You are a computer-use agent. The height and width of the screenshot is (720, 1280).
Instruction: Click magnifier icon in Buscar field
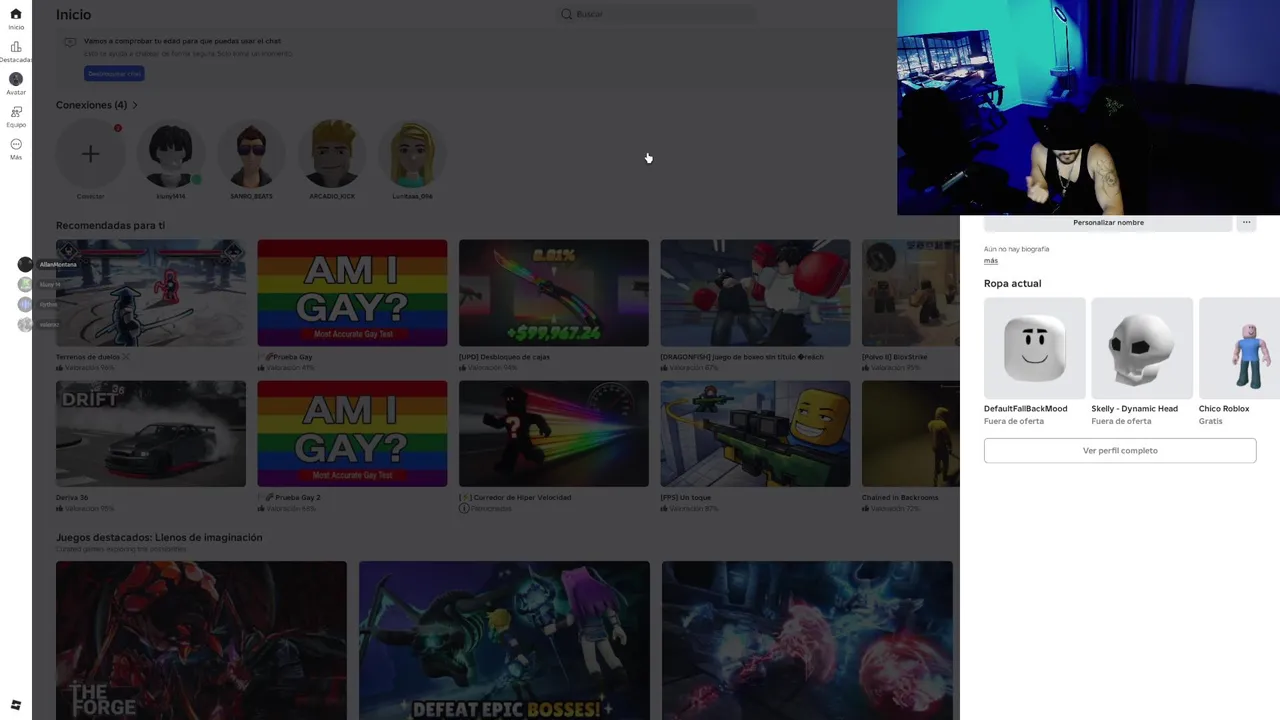tap(566, 14)
